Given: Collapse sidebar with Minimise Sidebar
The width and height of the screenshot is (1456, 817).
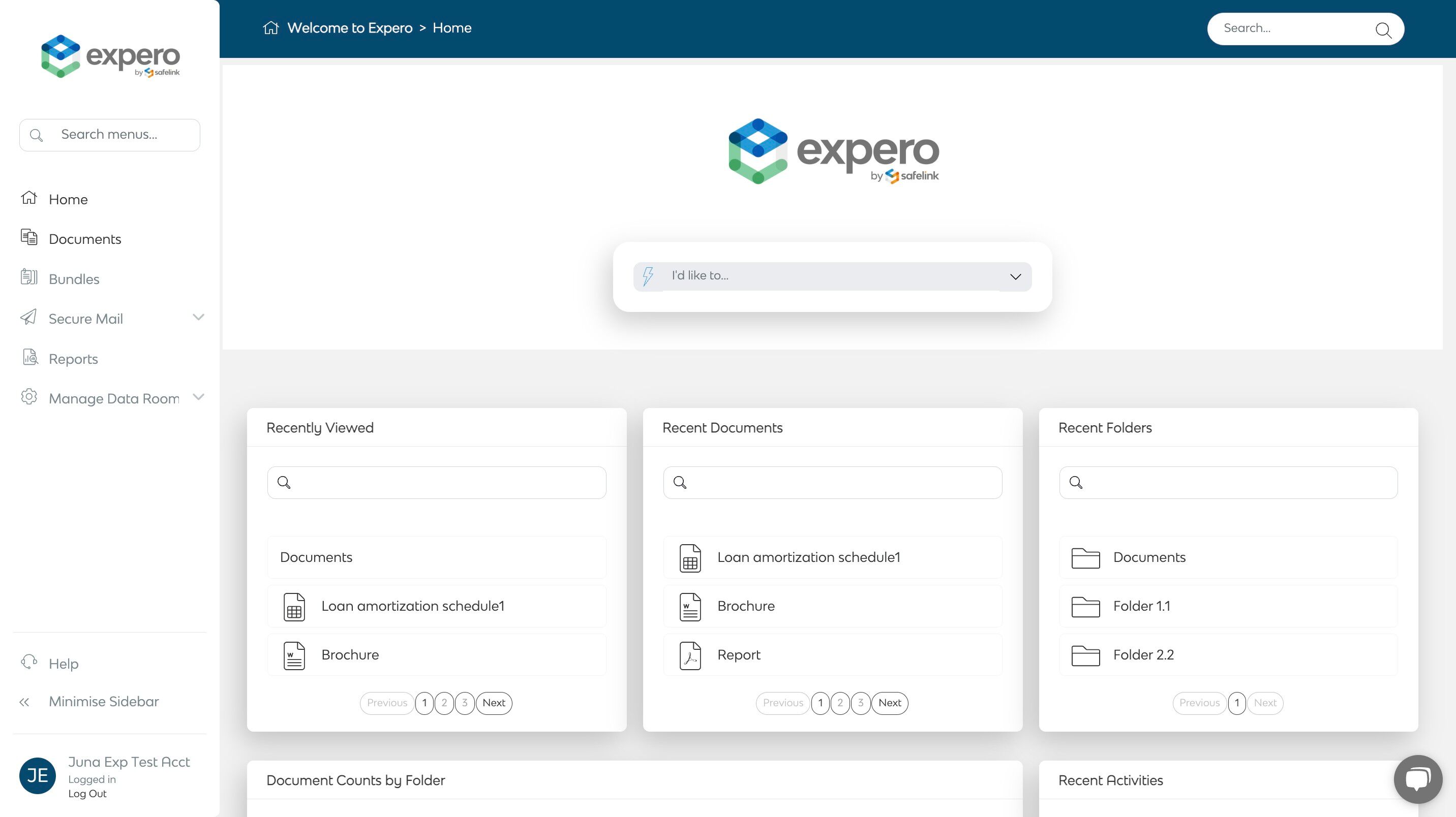Looking at the screenshot, I should point(103,702).
